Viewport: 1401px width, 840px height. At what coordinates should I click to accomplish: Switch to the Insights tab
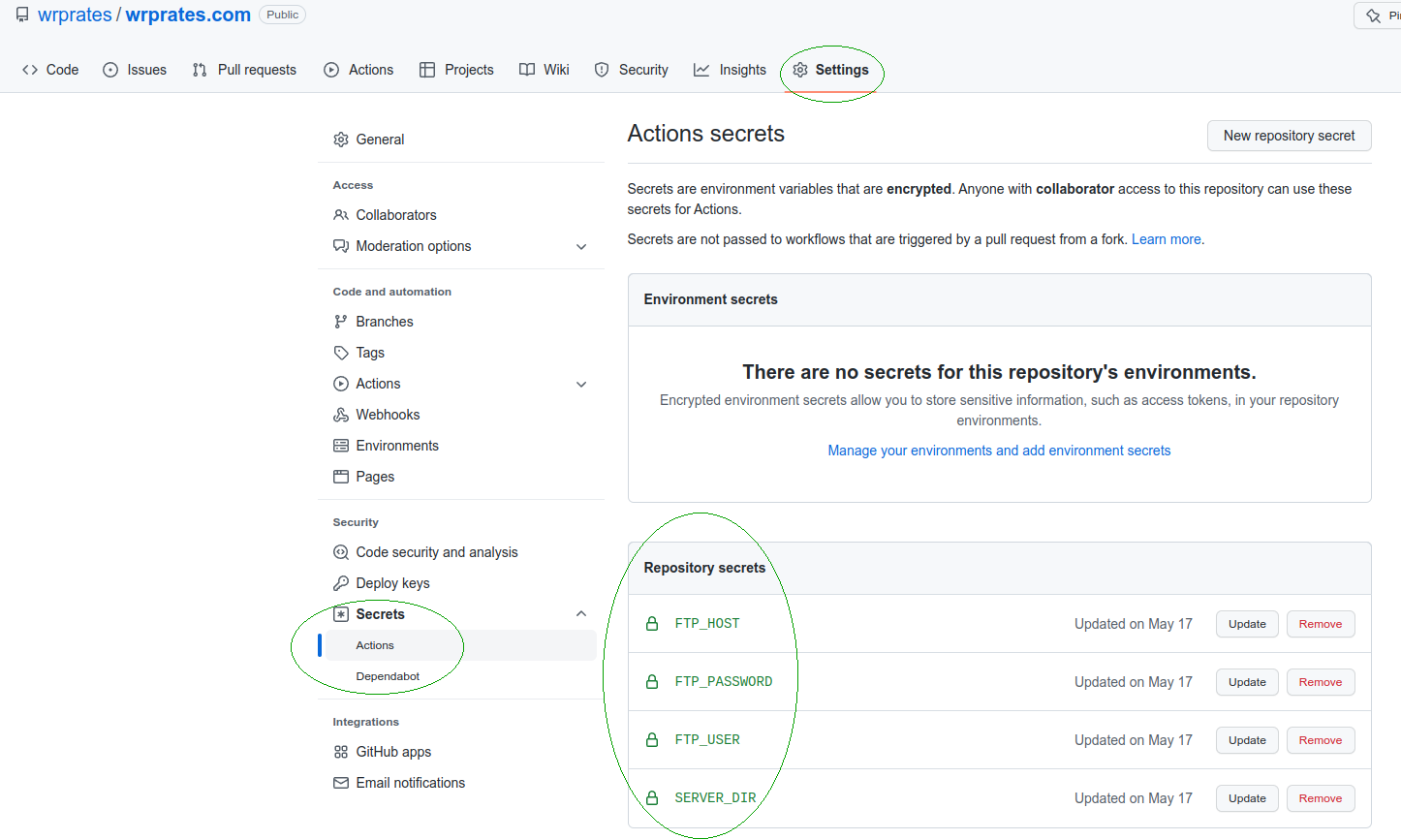click(x=731, y=70)
